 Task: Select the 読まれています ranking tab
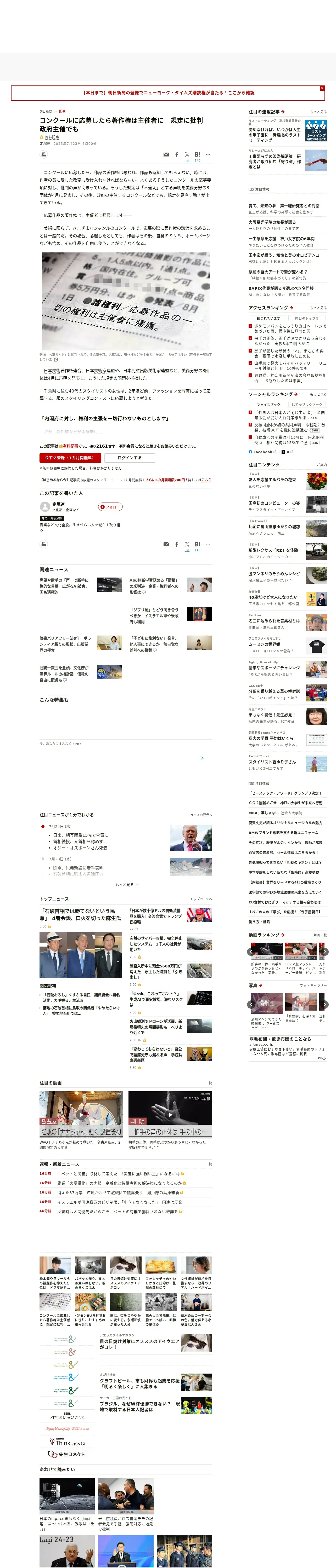(x=268, y=318)
